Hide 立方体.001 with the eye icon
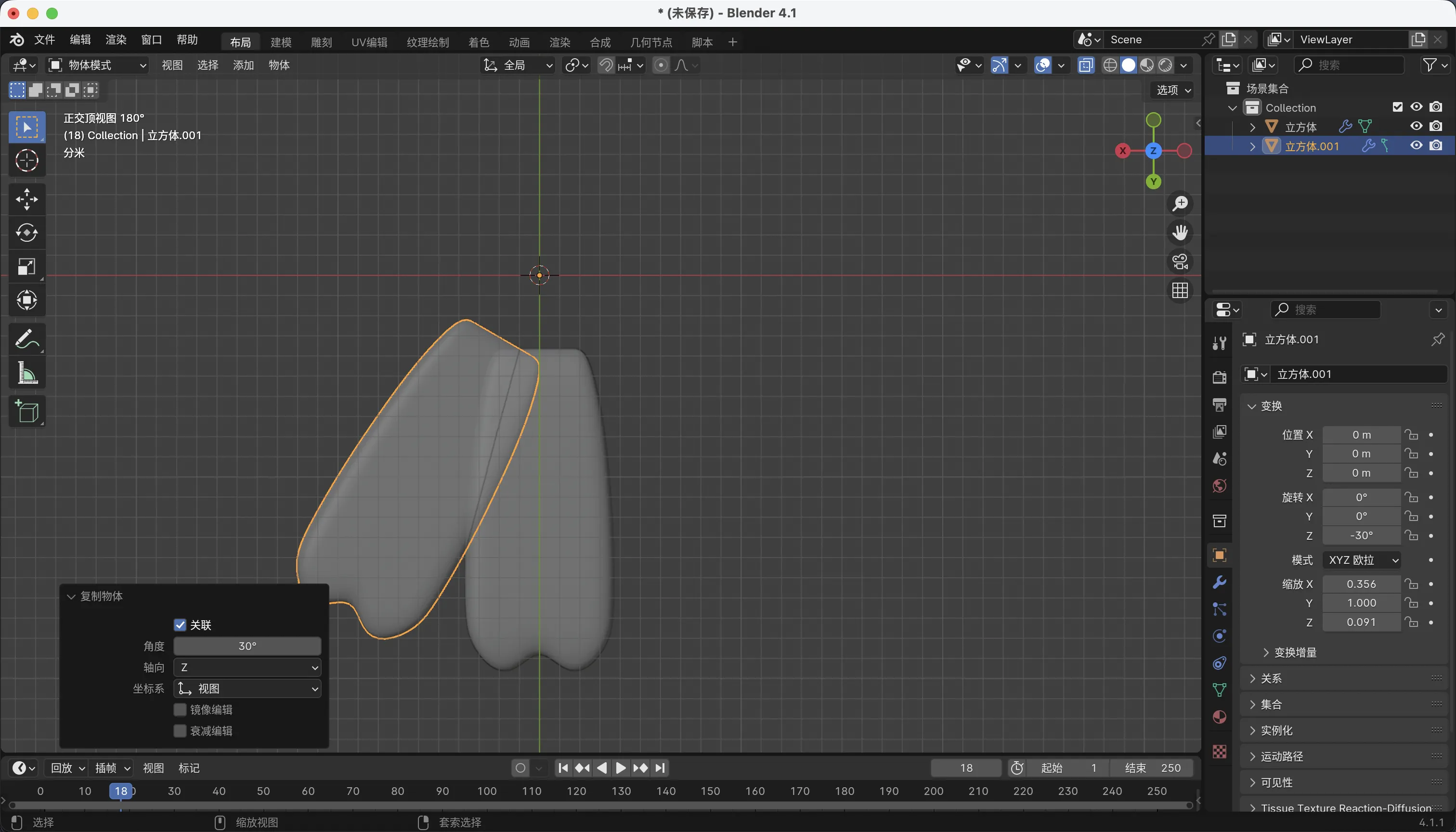Viewport: 1456px width, 832px height. pyautogui.click(x=1416, y=146)
